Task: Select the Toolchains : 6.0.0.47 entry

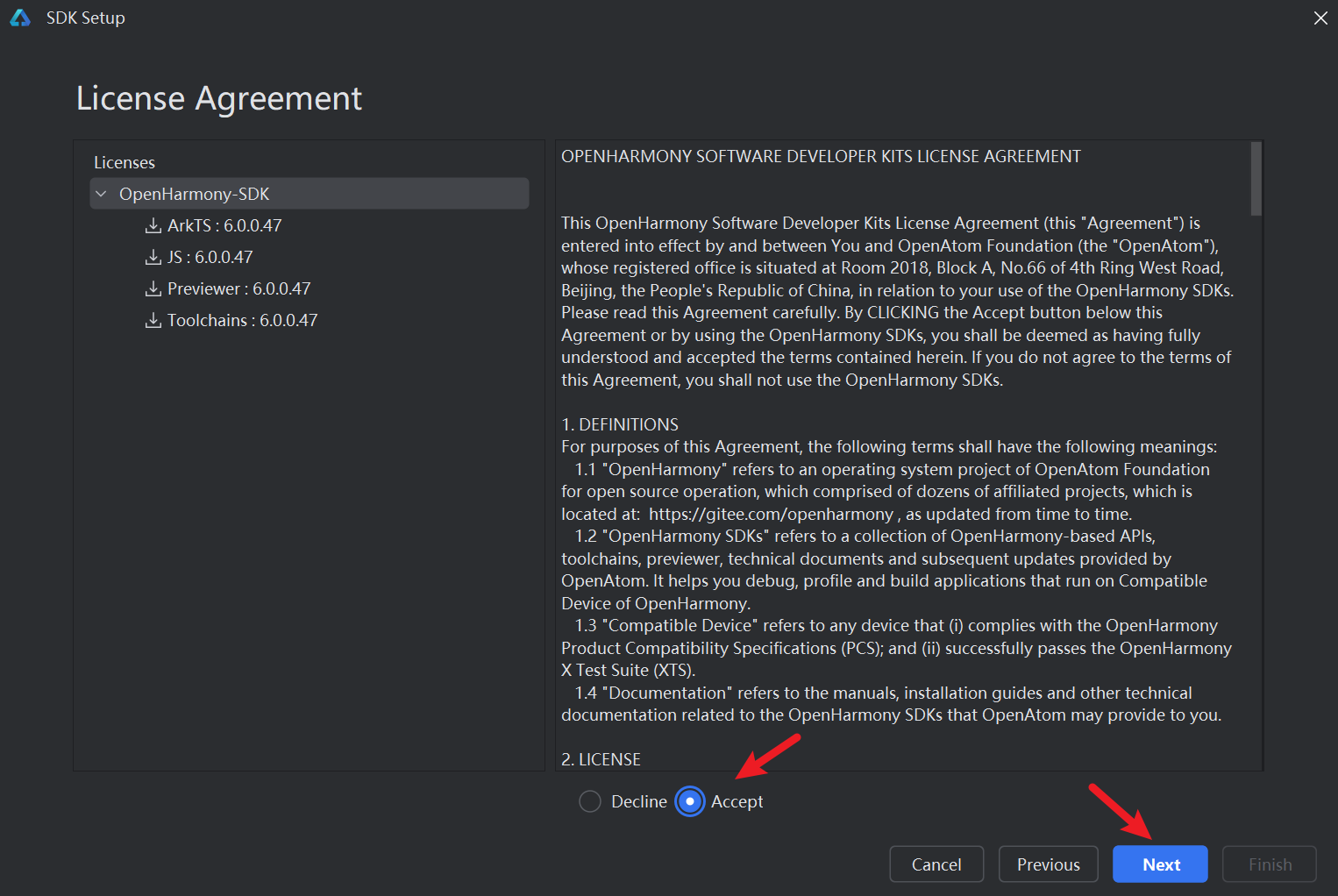Action: click(243, 320)
